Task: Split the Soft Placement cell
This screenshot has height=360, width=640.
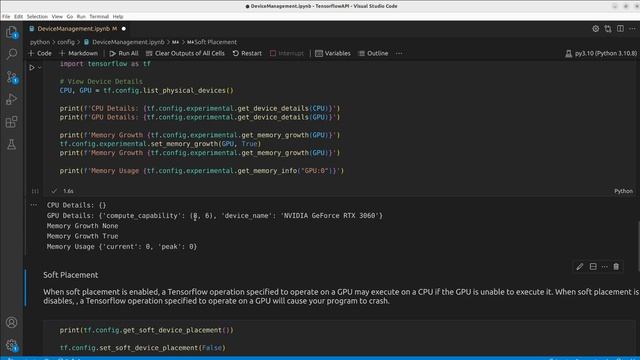Action: (593, 267)
